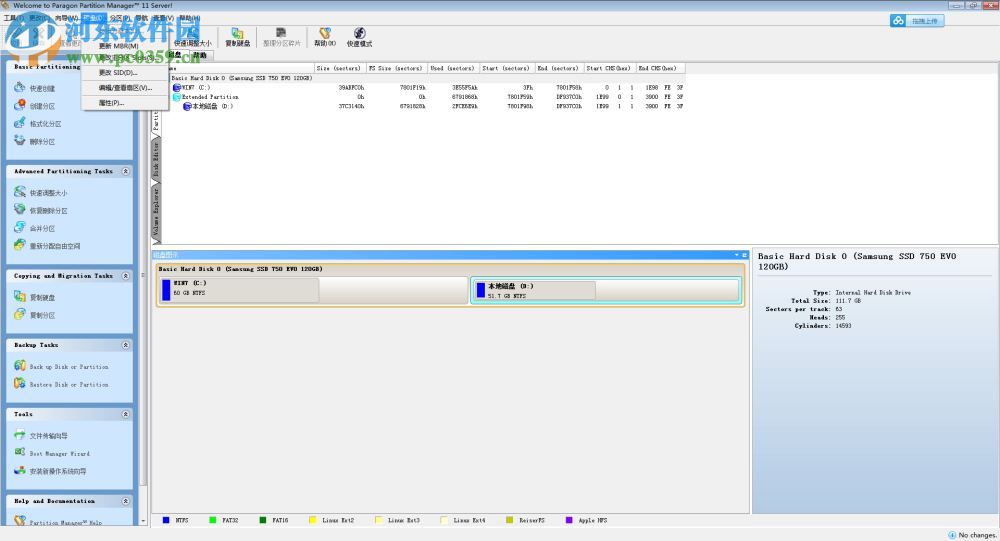Start the 复制分区 copy partition task

(35, 315)
